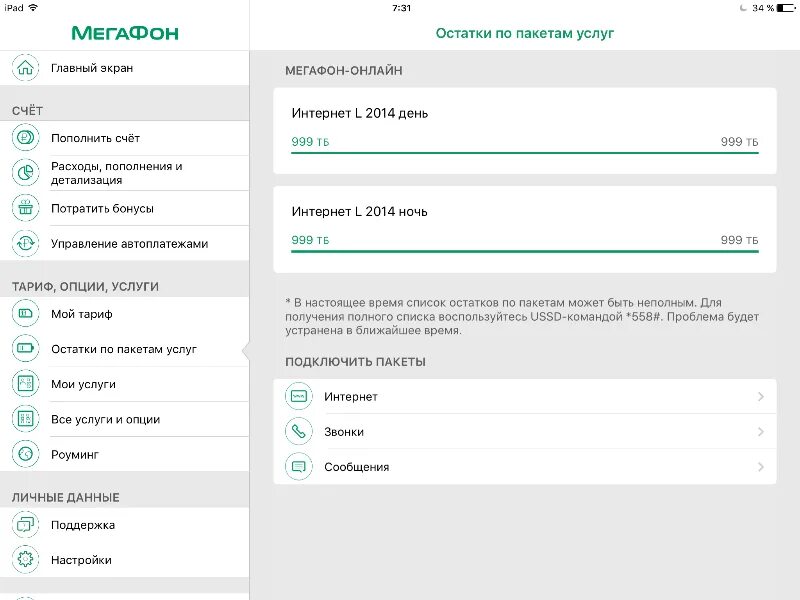The width and height of the screenshot is (800, 600).
Task: Open Настройки in sidebar
Action: point(124,560)
